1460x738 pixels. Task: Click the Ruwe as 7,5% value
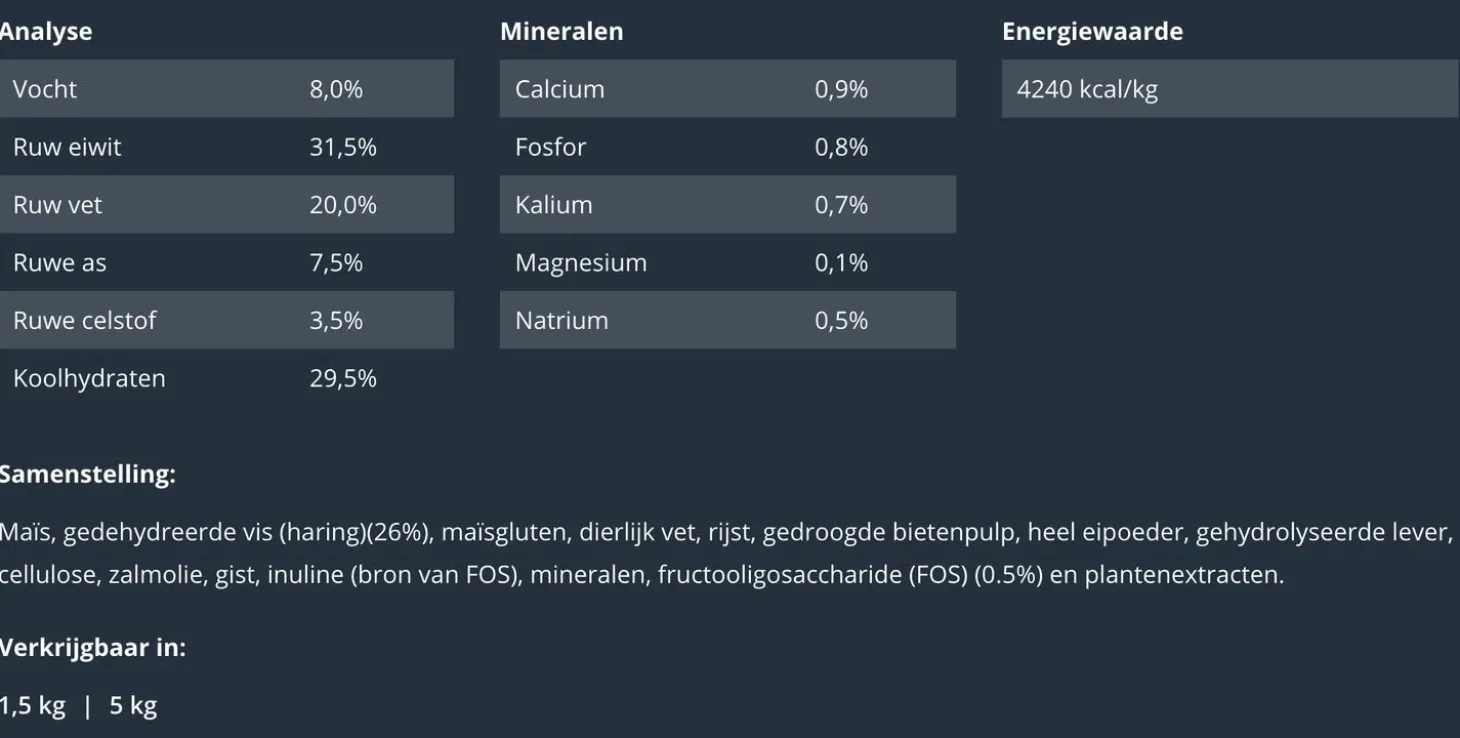(x=336, y=263)
